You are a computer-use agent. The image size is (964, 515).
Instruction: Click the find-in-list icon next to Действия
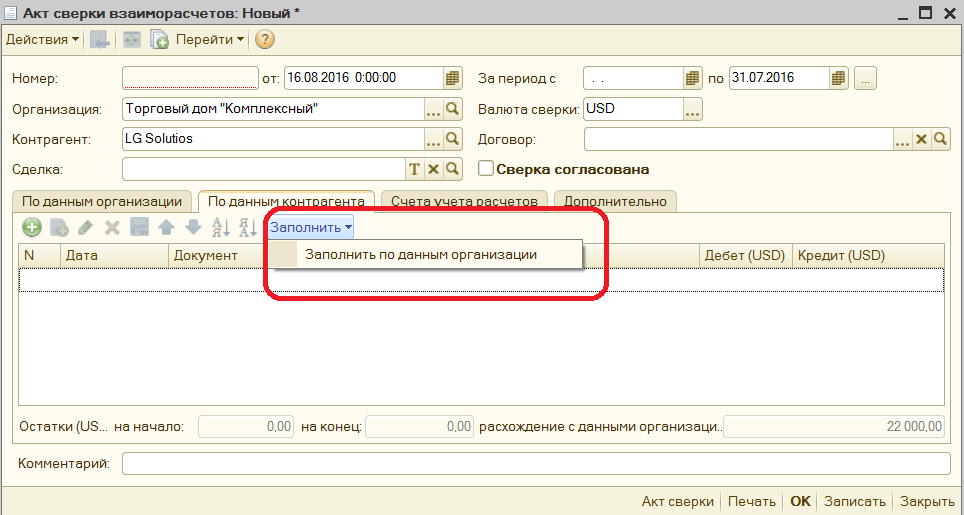point(100,40)
